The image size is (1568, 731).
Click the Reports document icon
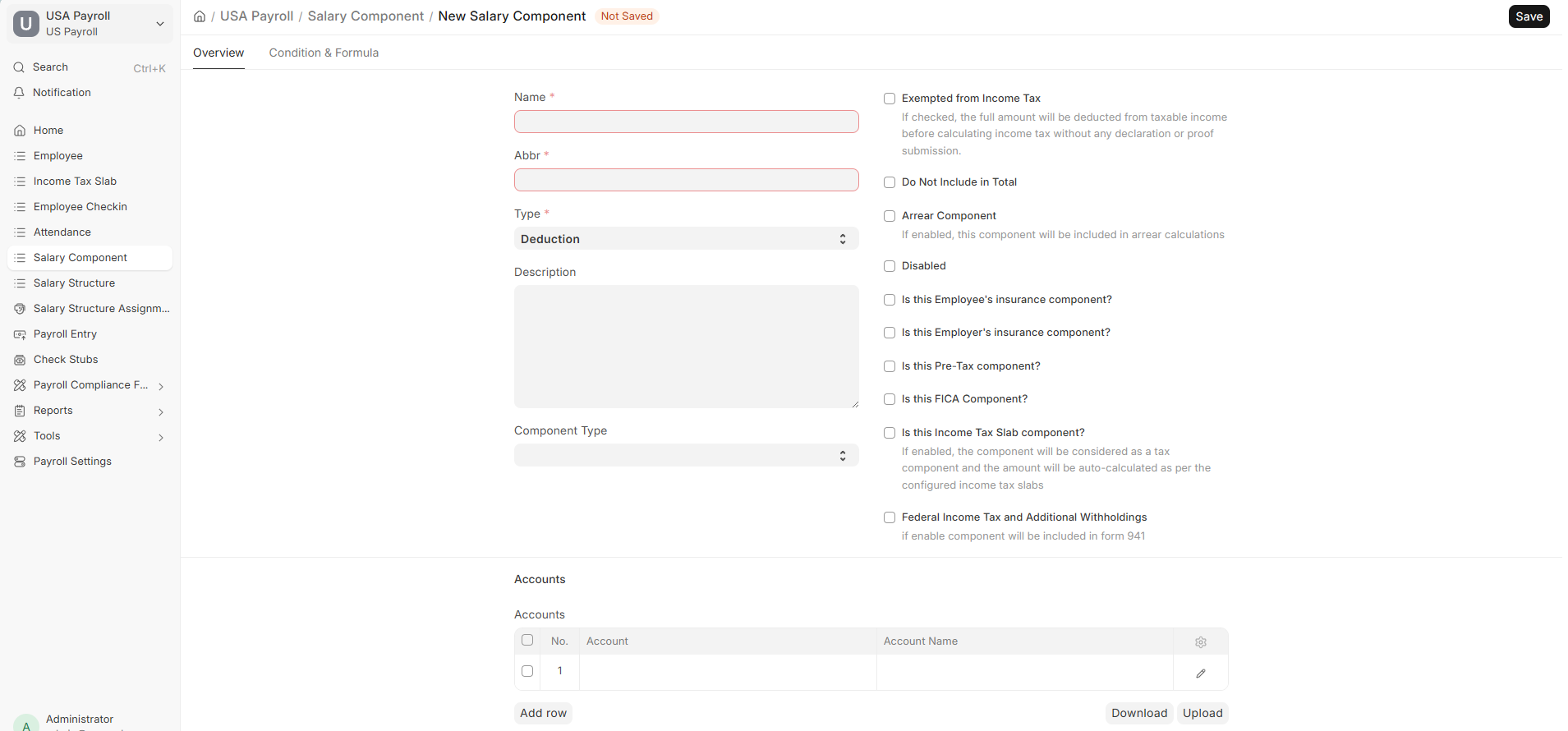click(x=20, y=411)
